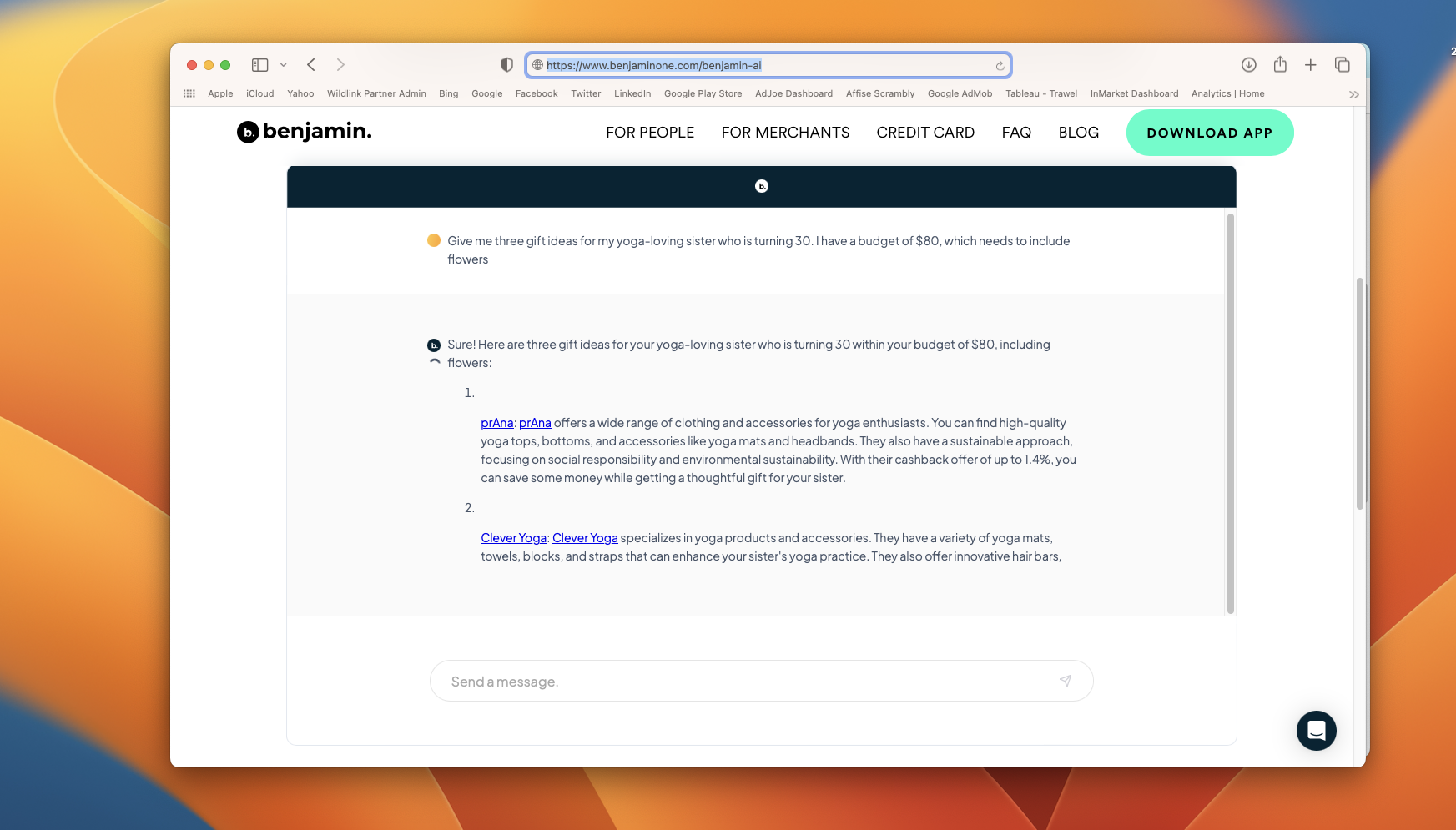Send message with paper plane icon
Screen dimensions: 1456x830
click(x=1066, y=681)
